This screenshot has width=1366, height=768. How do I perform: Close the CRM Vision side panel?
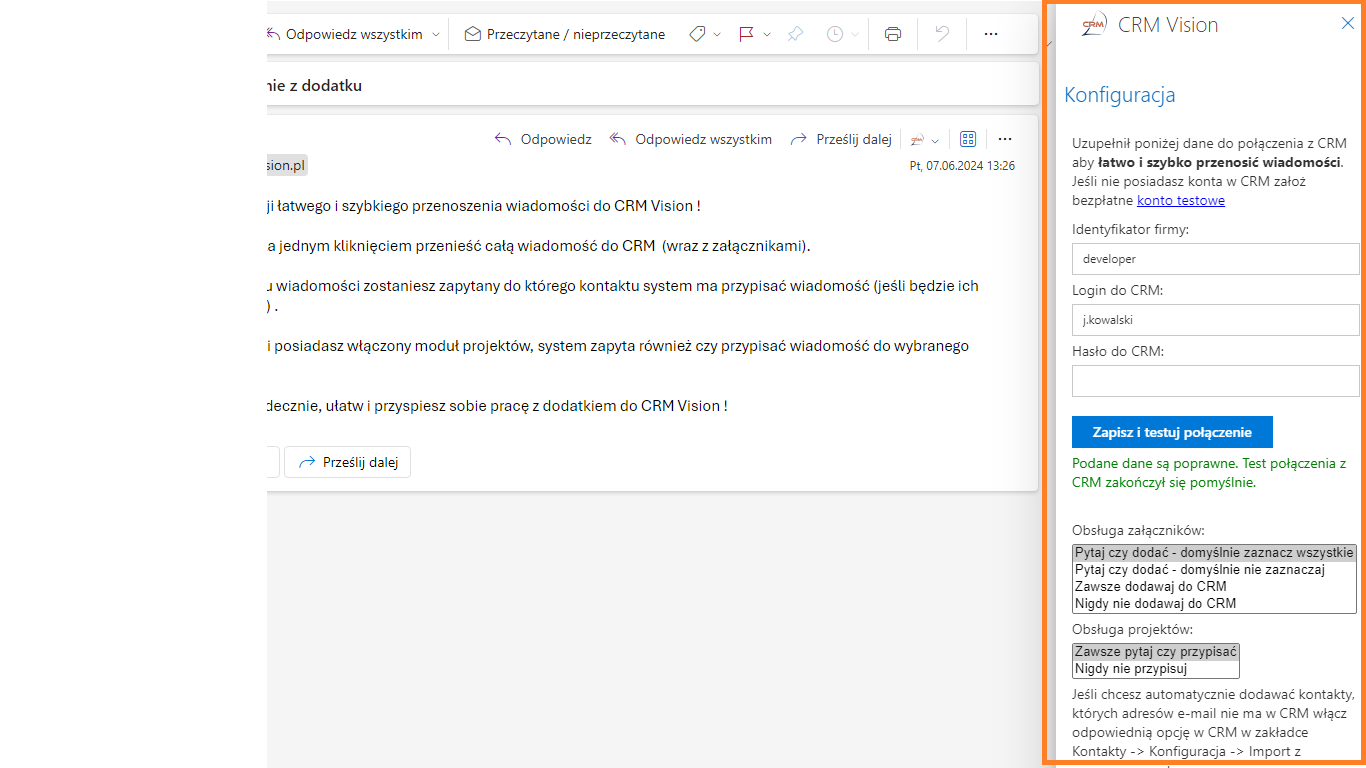[x=1348, y=23]
